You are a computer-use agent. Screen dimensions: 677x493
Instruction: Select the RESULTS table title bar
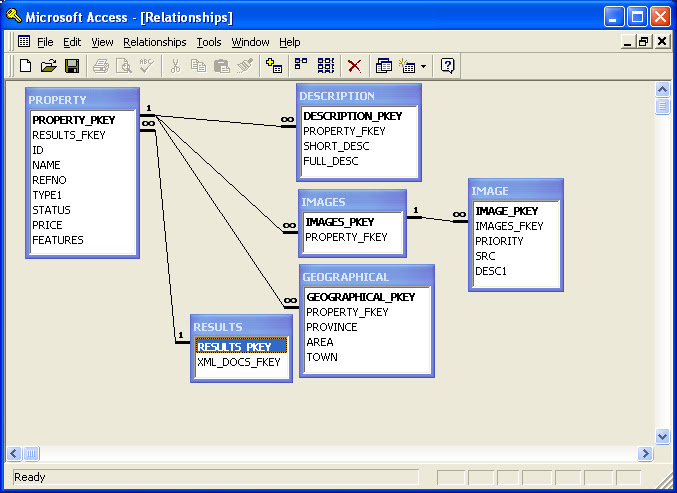[241, 327]
